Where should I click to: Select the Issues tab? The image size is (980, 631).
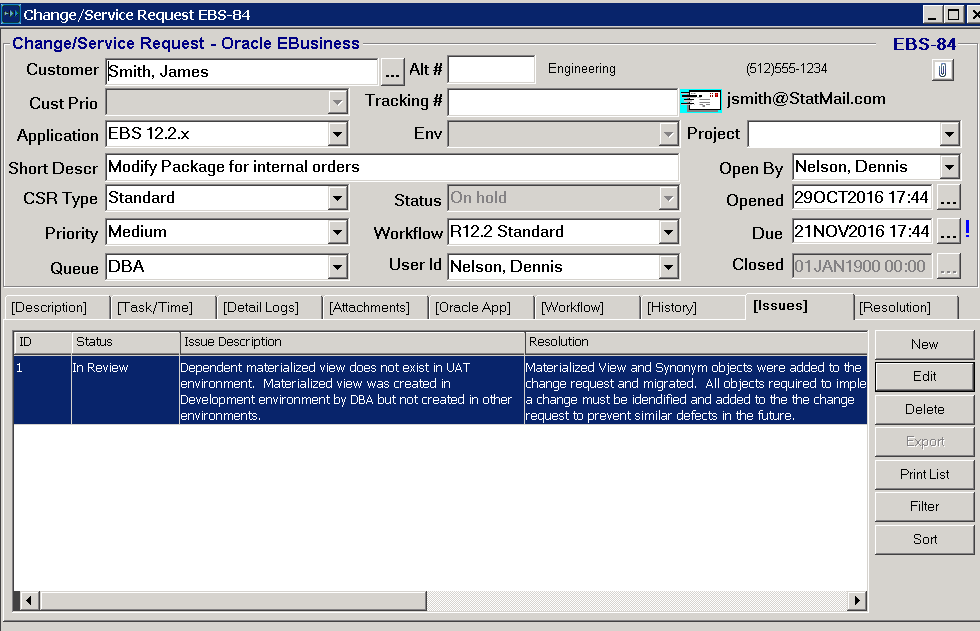point(799,306)
